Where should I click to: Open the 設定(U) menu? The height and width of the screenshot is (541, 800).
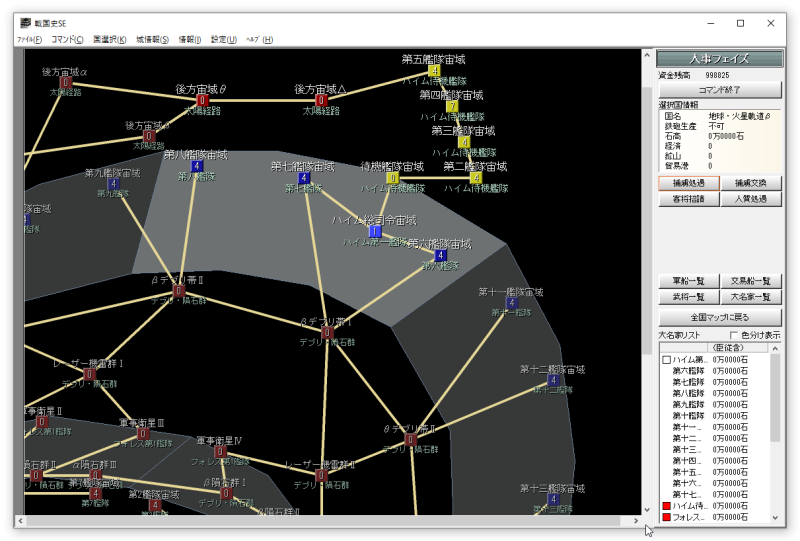click(223, 40)
